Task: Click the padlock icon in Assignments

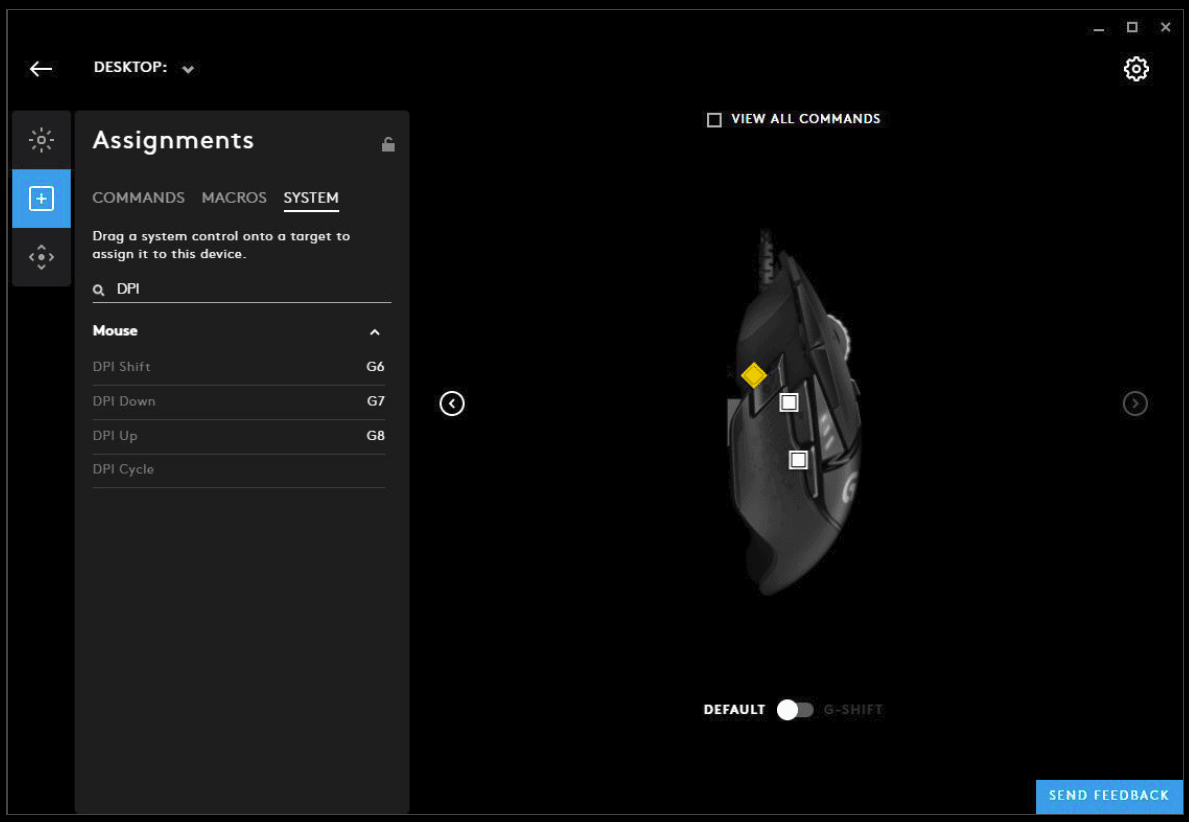Action: [x=388, y=144]
